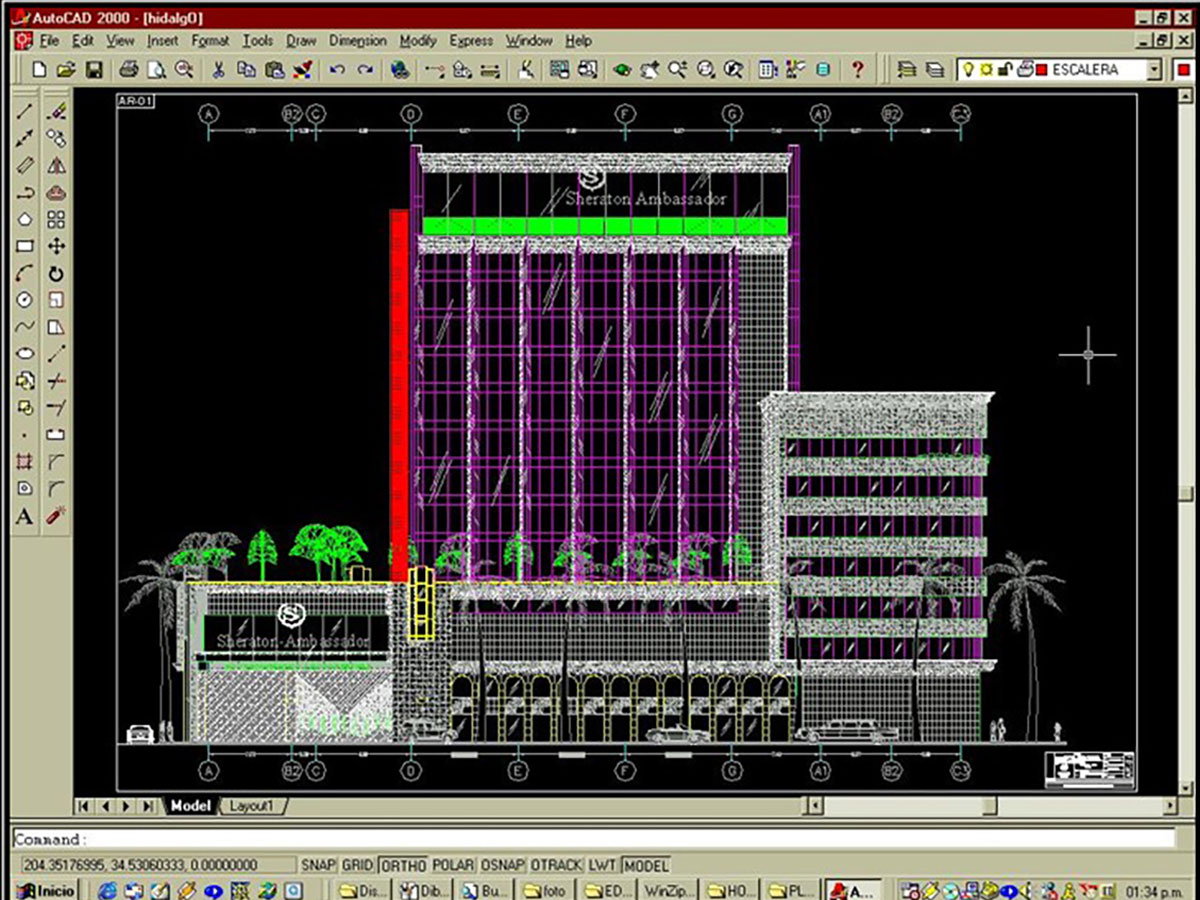This screenshot has height=900, width=1200.
Task: Click the Match Properties paintbrush icon
Action: pyautogui.click(x=305, y=70)
